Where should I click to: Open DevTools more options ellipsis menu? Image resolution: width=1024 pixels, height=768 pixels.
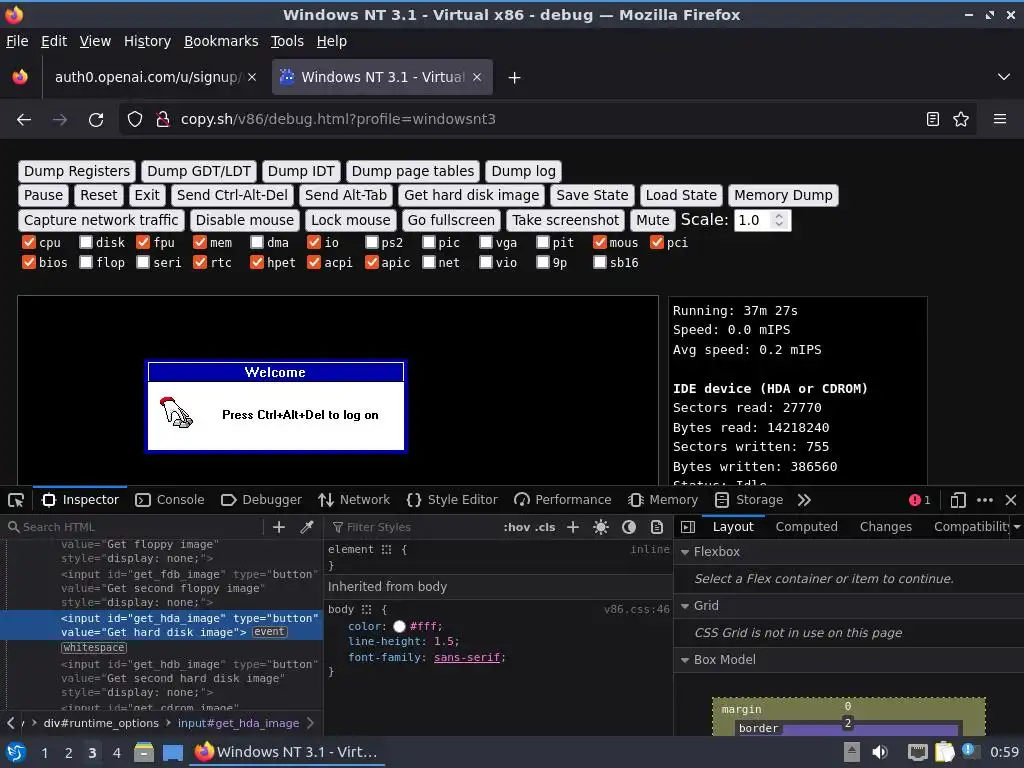click(x=985, y=500)
